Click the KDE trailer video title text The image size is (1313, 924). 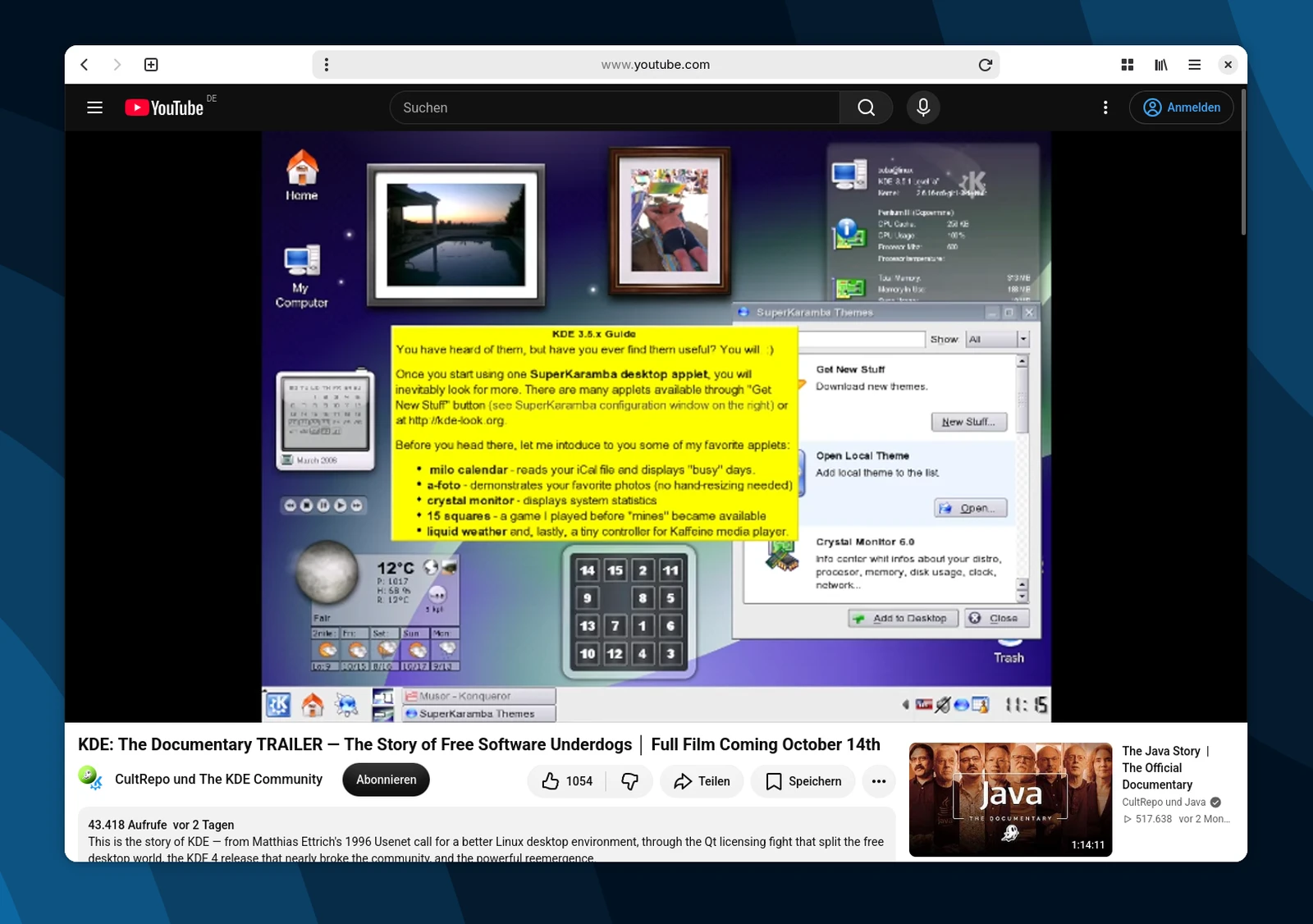tap(479, 744)
